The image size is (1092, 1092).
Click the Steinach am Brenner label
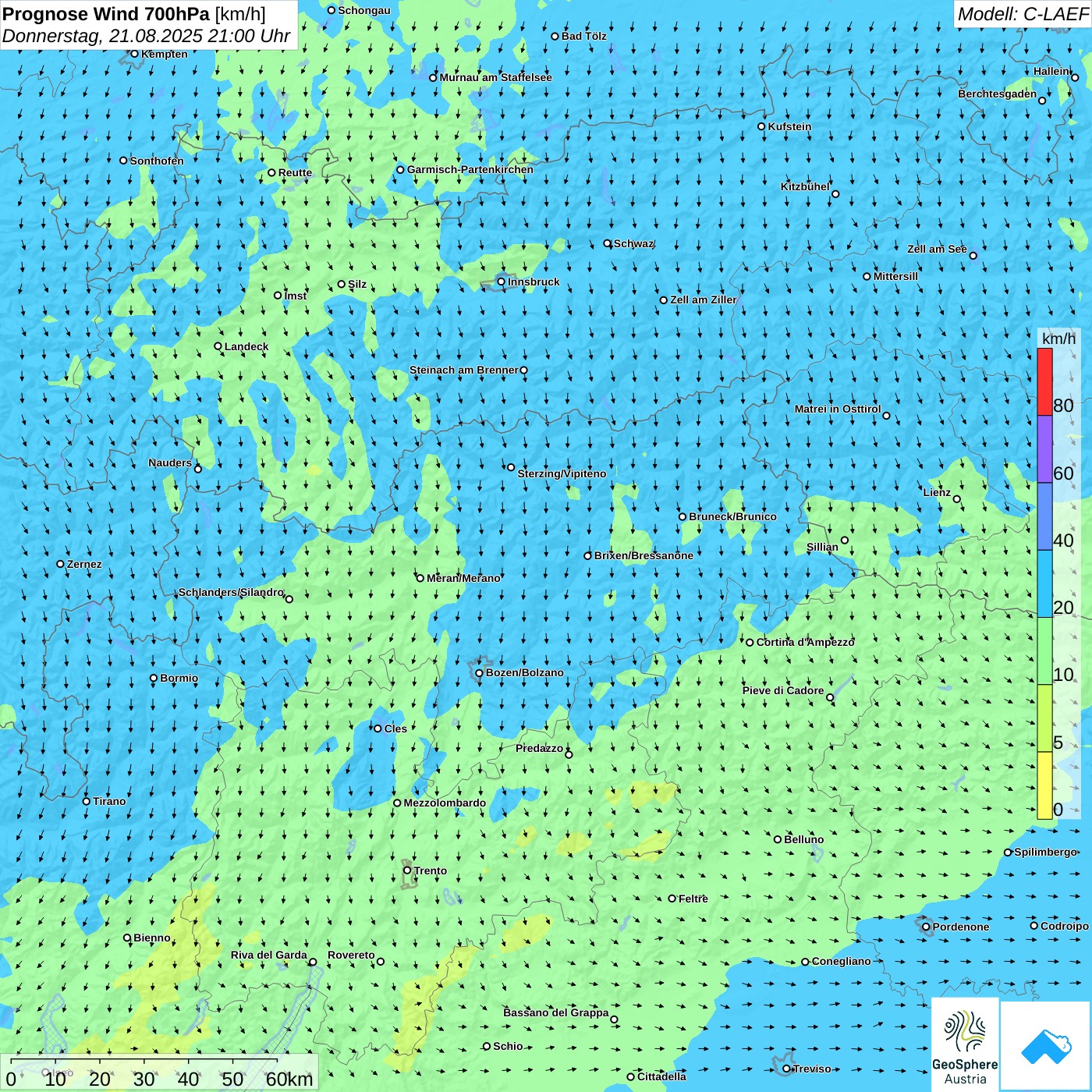(x=464, y=370)
